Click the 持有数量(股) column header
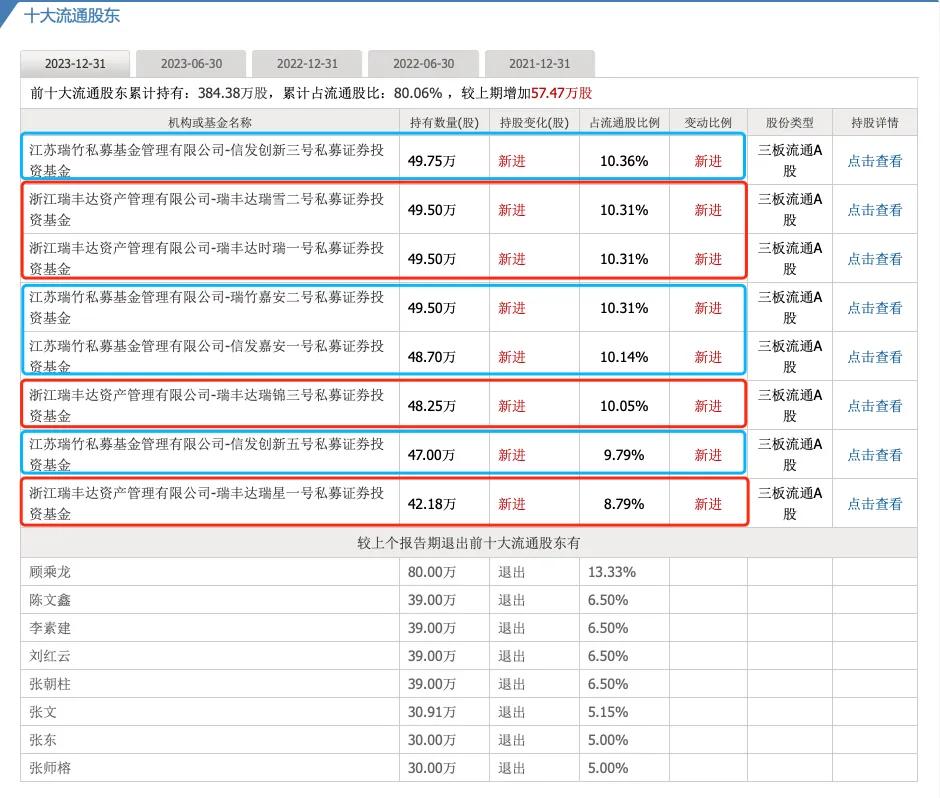The height and width of the screenshot is (798, 940). [442, 122]
